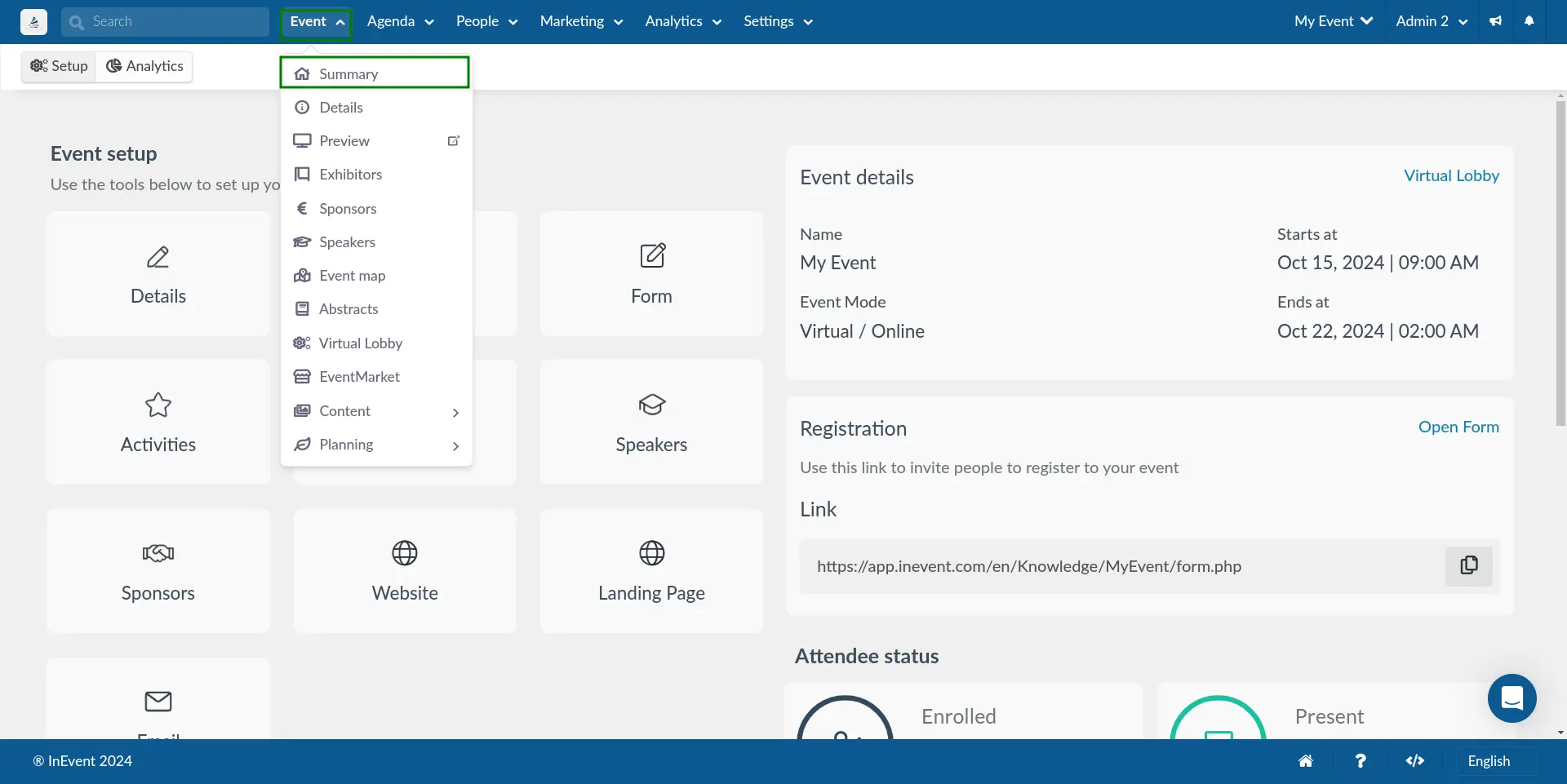Click into the Search field
Viewport: 1567px width, 784px height.
click(x=165, y=22)
